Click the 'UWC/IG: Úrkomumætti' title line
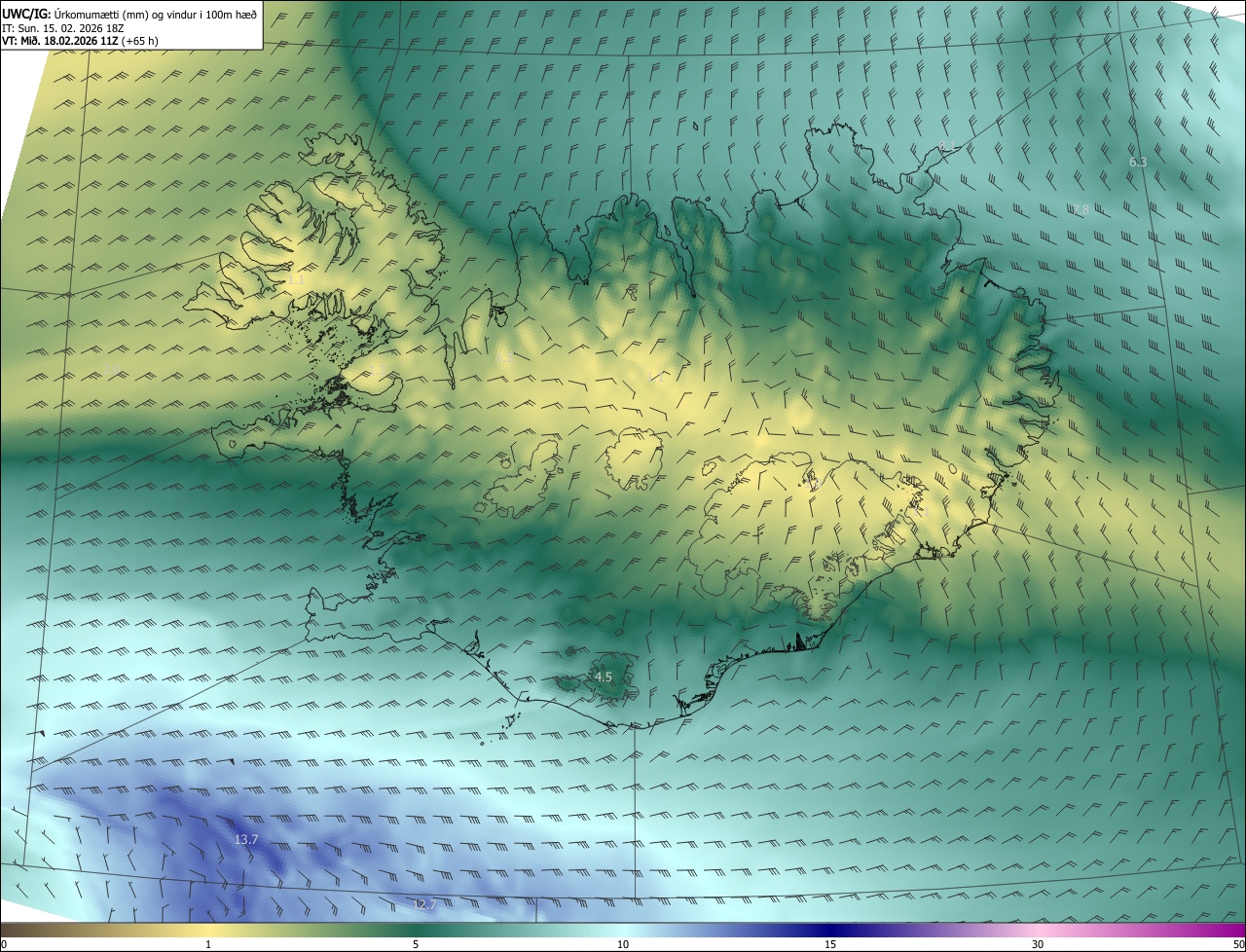Viewport: 1246px width, 952px height. (129, 14)
